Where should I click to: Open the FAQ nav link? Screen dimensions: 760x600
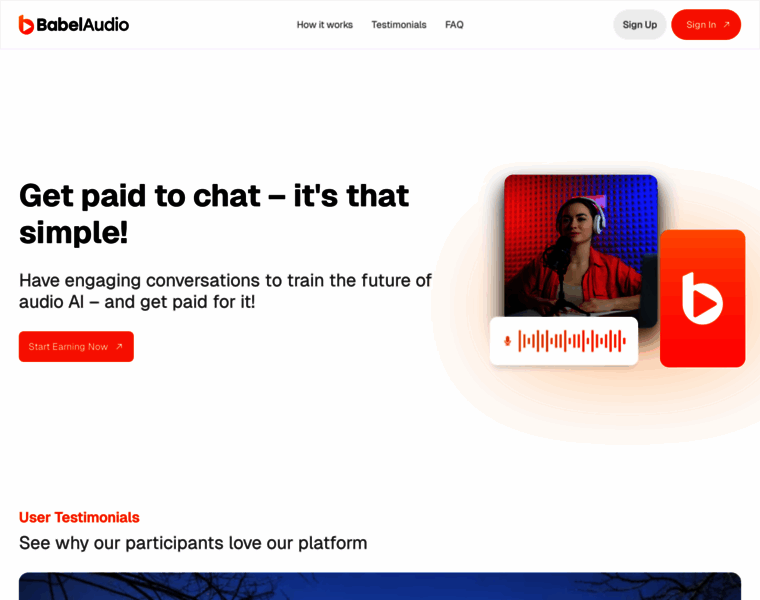tap(454, 25)
